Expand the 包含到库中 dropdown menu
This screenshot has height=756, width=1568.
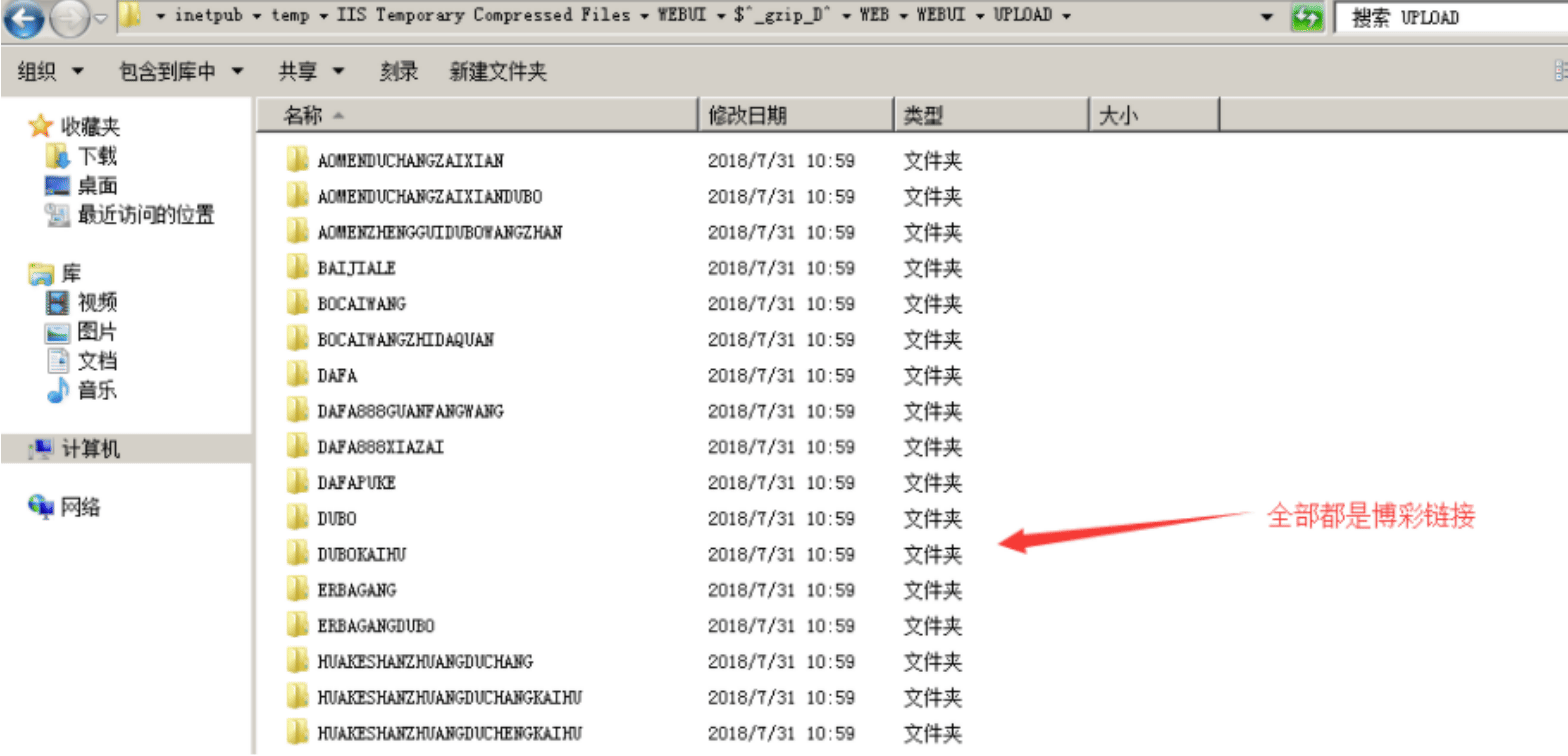(181, 71)
